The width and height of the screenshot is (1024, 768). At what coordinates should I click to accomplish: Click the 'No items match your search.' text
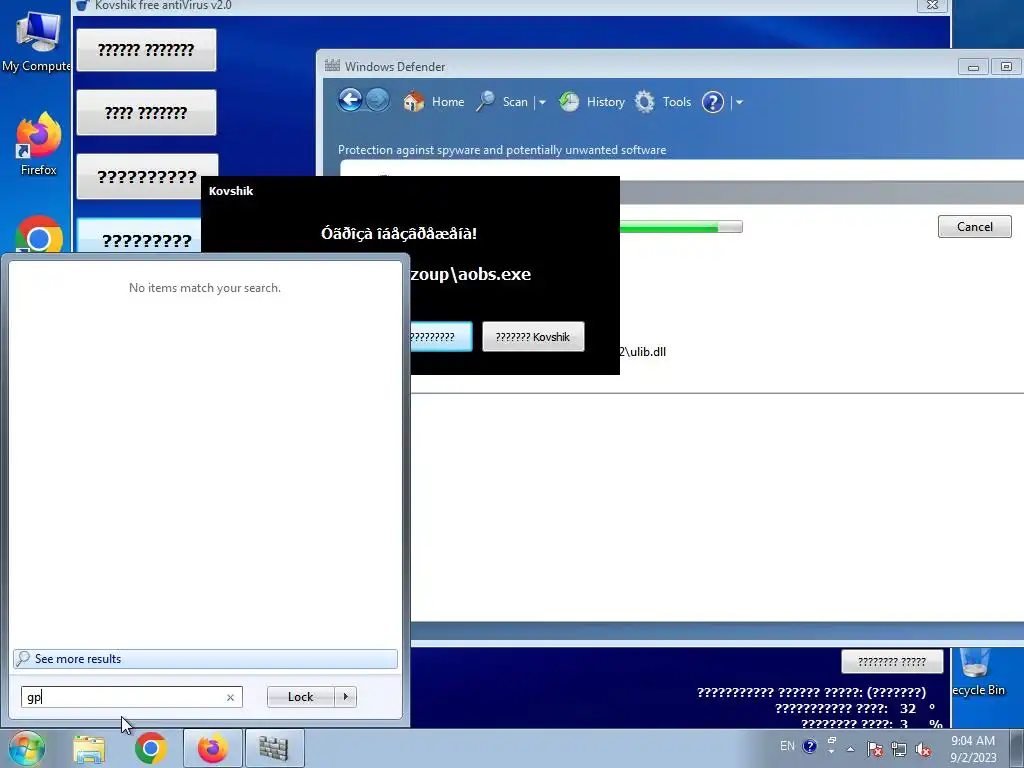tap(205, 288)
